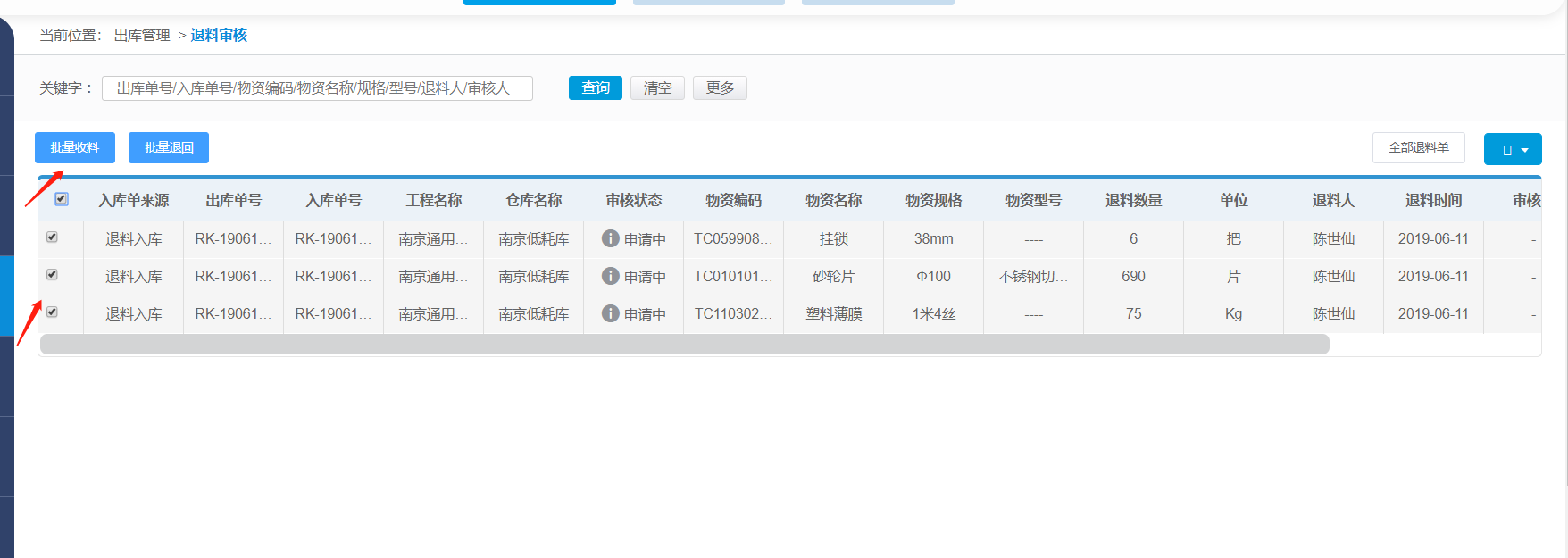This screenshot has width=1568, height=558.
Task: Uncheck the checkbox for the 挂锁 row
Action: [52, 237]
